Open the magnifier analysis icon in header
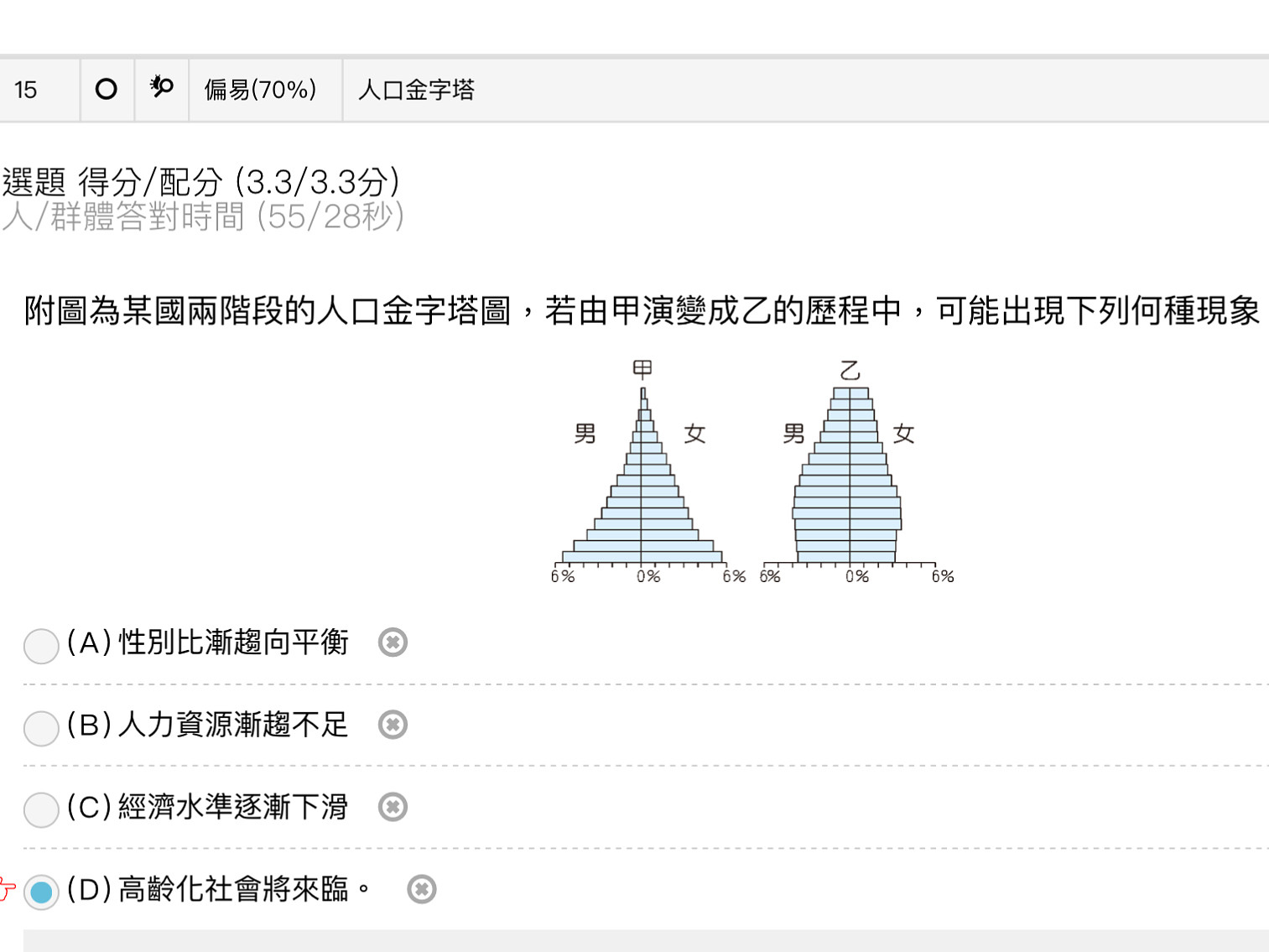Viewport: 1269px width, 952px height. 161,87
